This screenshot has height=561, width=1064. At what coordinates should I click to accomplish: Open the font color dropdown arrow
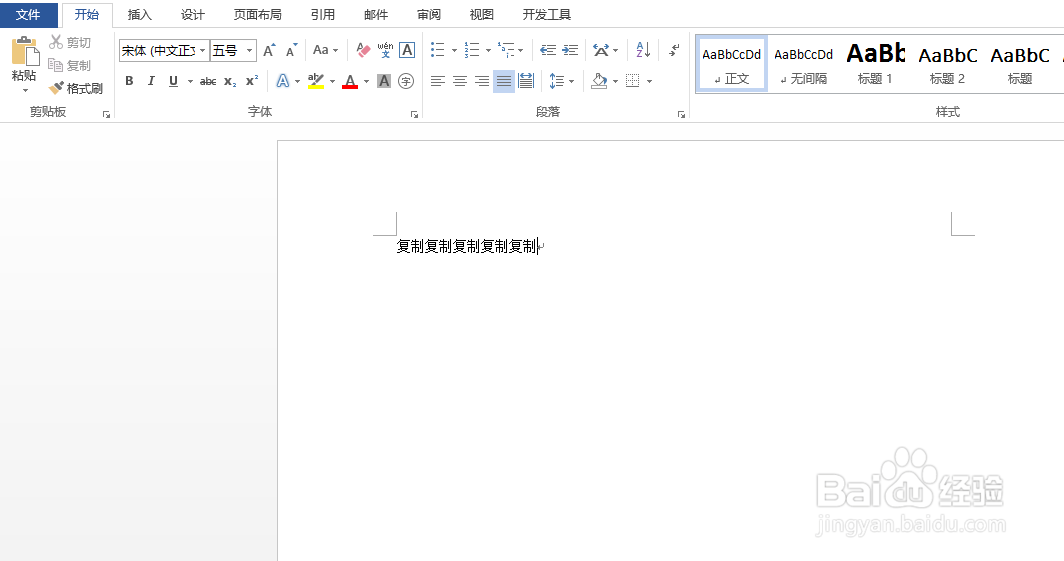[x=366, y=81]
